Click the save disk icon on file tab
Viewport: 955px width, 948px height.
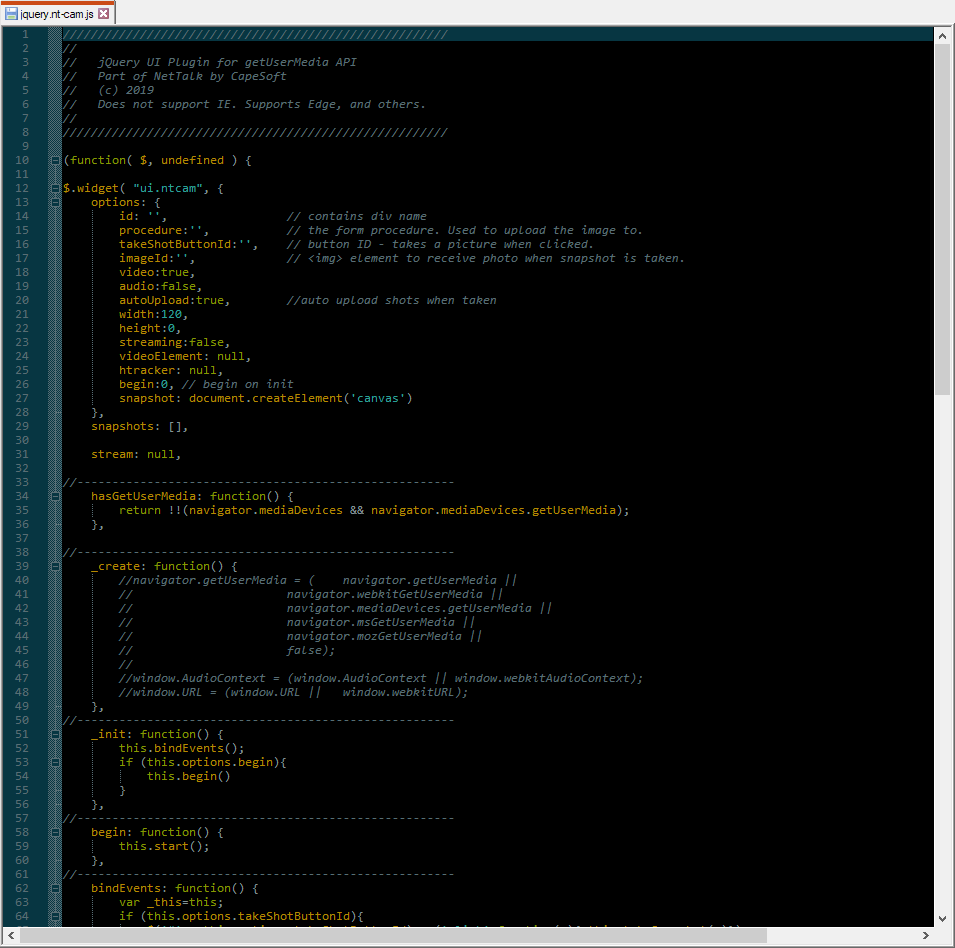pos(12,14)
